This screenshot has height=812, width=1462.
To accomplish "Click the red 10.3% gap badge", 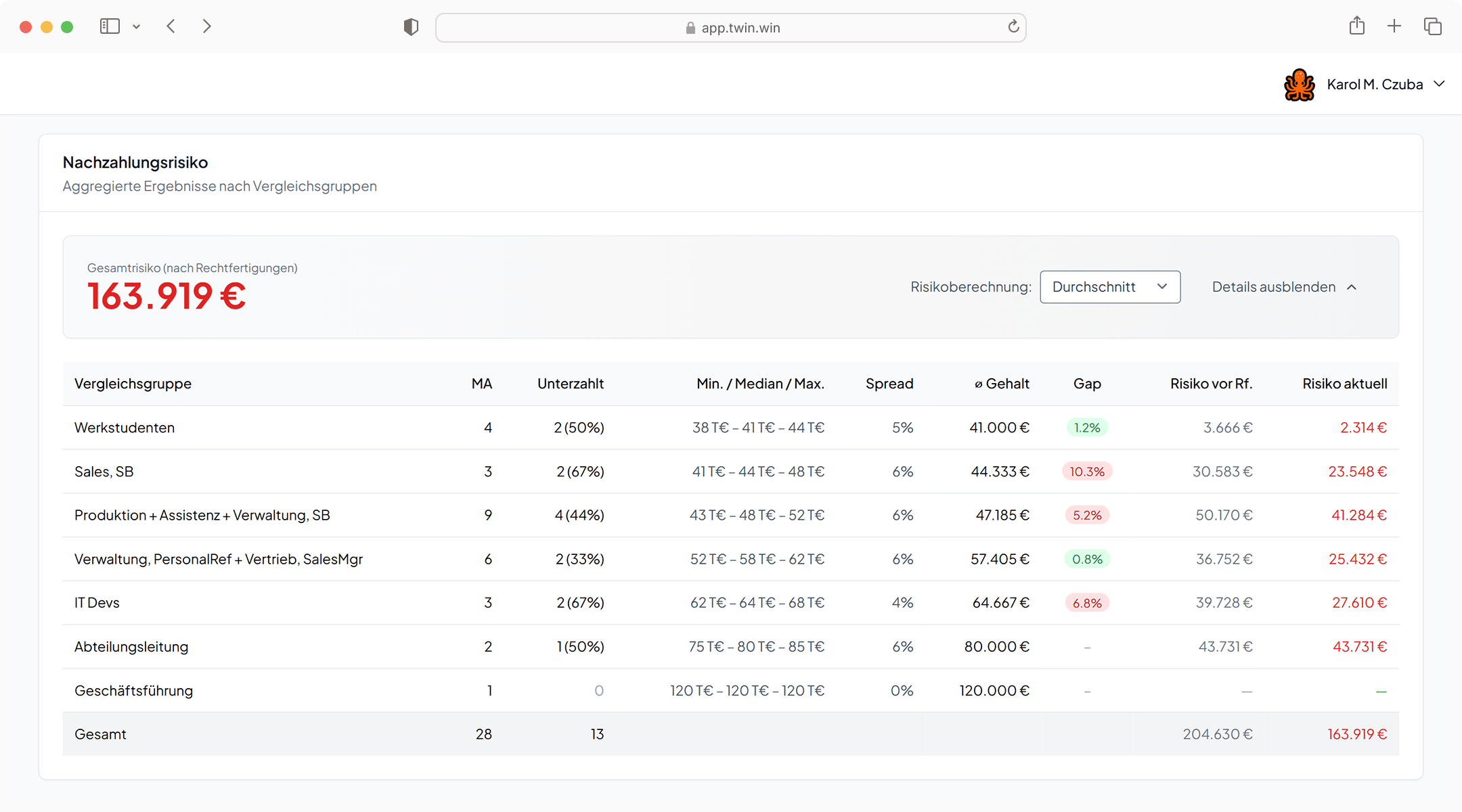I will 1087,472.
